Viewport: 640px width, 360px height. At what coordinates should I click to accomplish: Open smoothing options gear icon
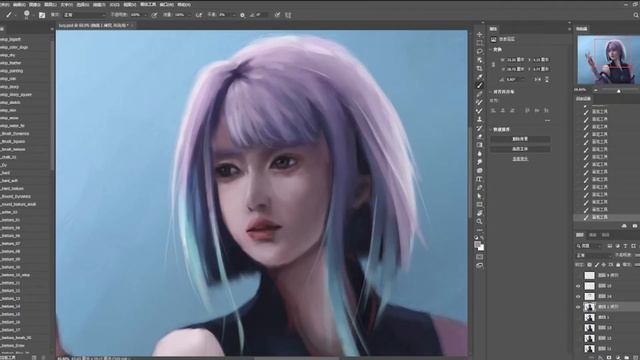(242, 15)
